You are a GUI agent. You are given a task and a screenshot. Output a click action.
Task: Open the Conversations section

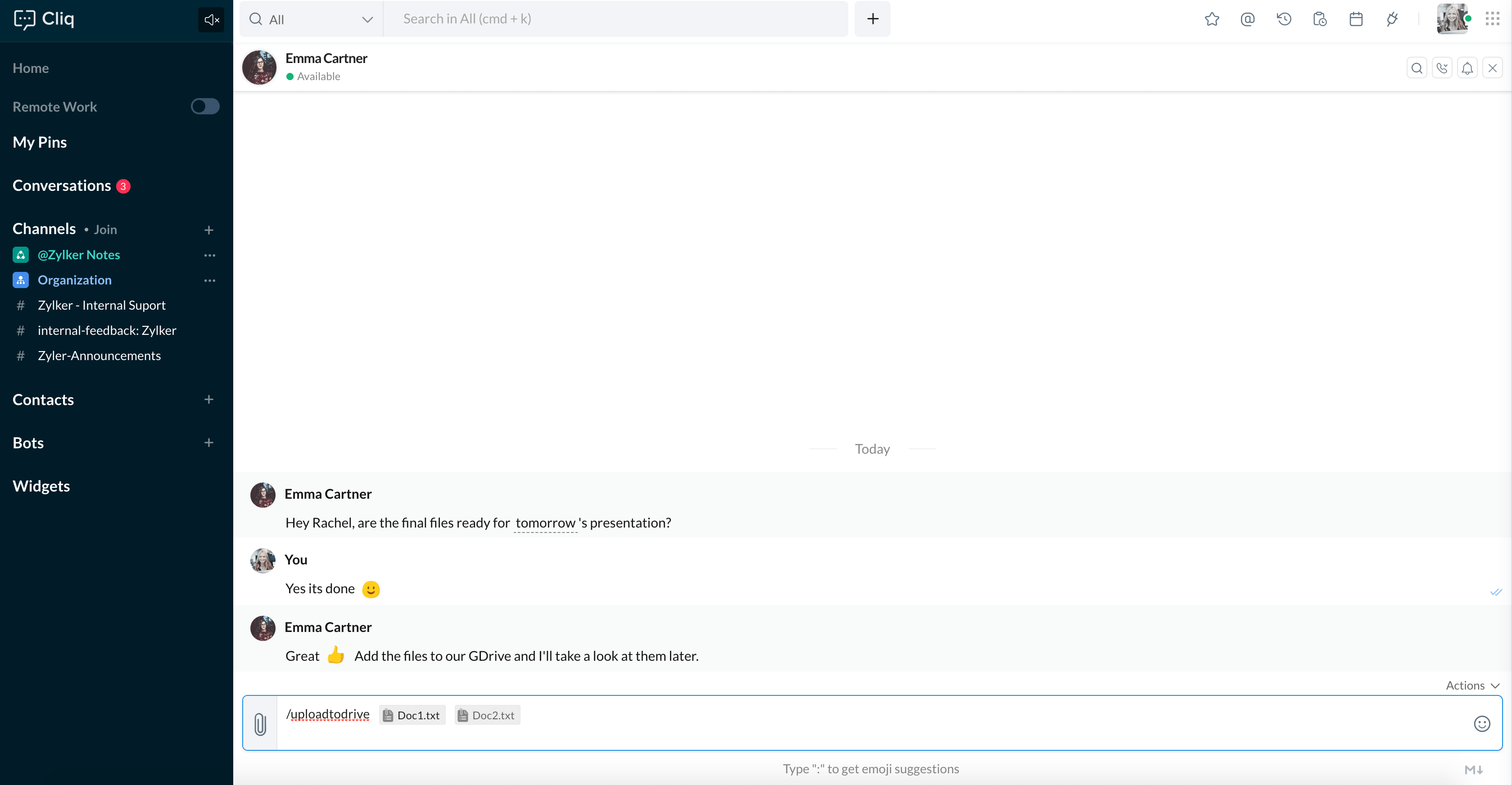62,185
